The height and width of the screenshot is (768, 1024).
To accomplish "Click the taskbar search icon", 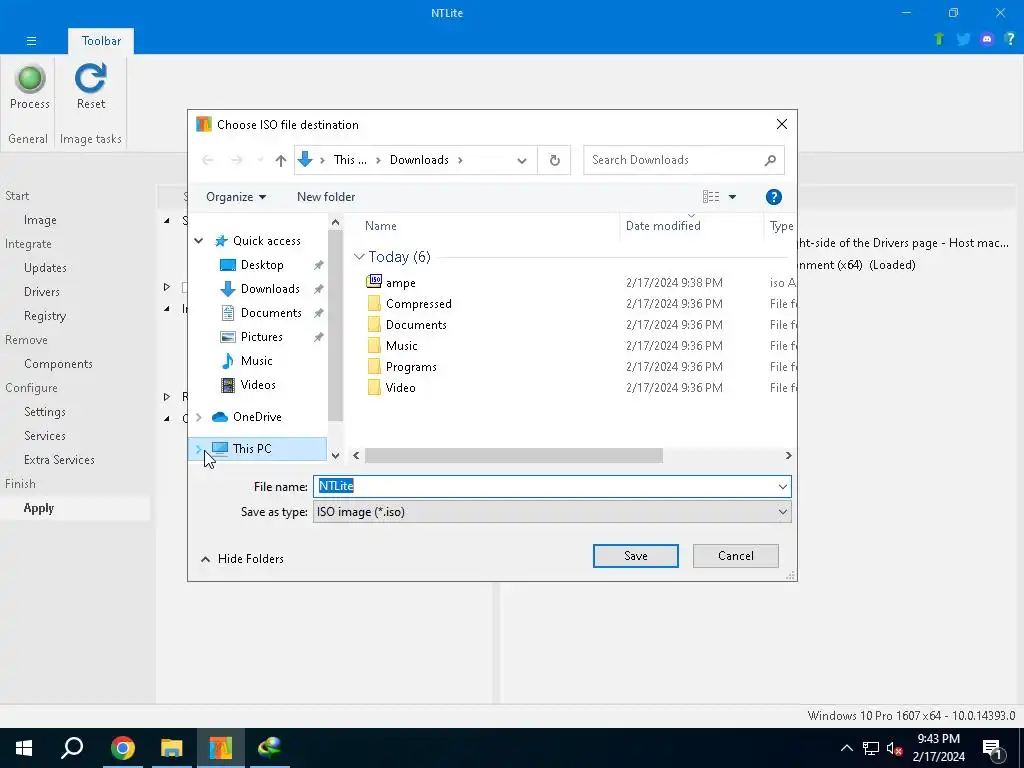I will pyautogui.click(x=72, y=748).
